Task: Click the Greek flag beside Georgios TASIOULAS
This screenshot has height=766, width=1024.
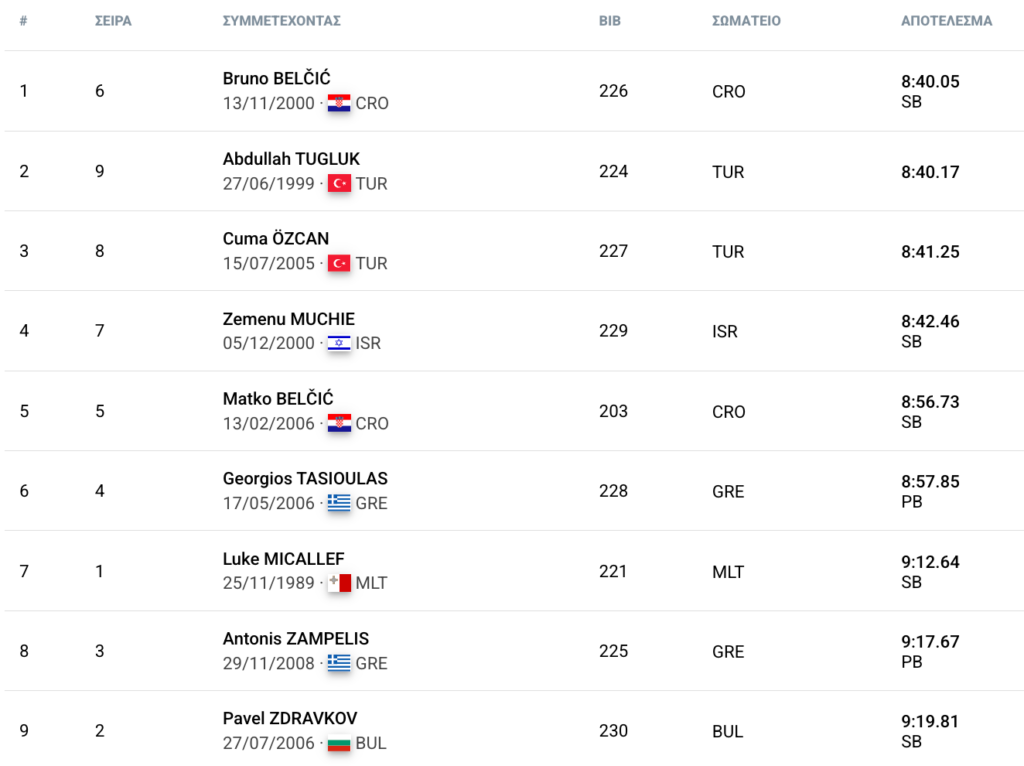Action: click(339, 503)
